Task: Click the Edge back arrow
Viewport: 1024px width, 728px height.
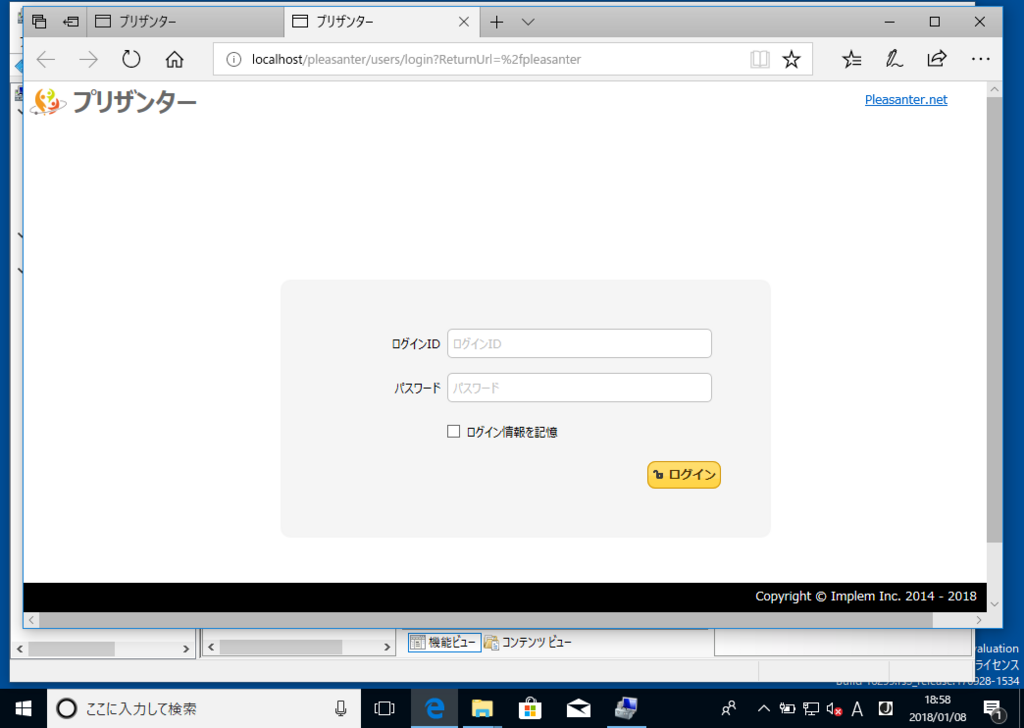Action: pyautogui.click(x=46, y=59)
